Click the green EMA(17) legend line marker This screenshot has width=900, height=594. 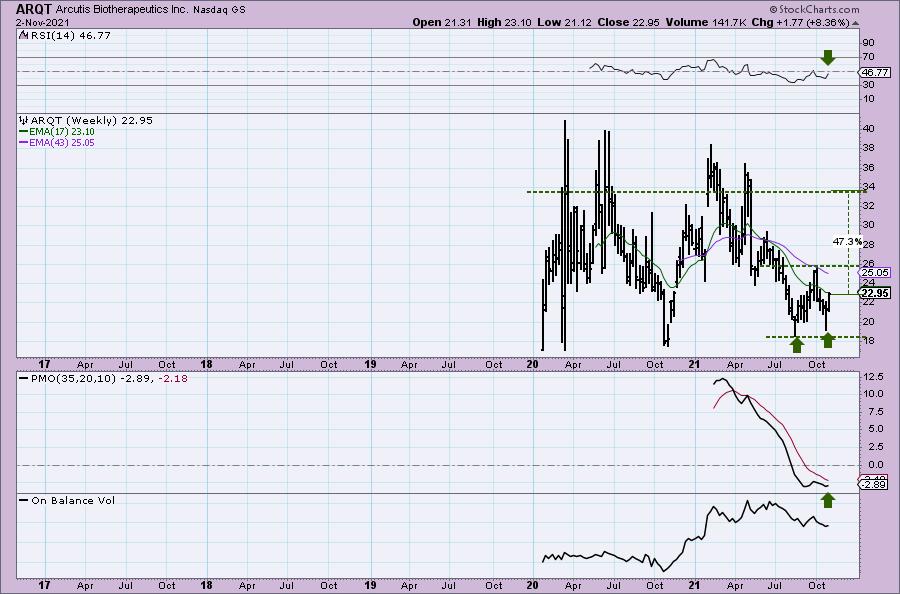pos(24,131)
